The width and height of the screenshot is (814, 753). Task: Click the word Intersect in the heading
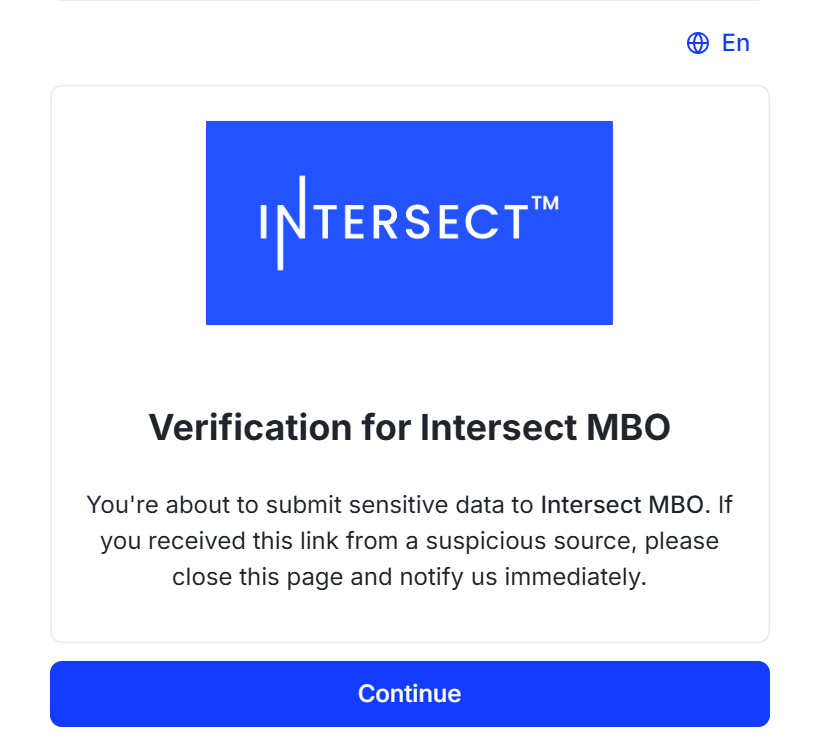tap(495, 427)
